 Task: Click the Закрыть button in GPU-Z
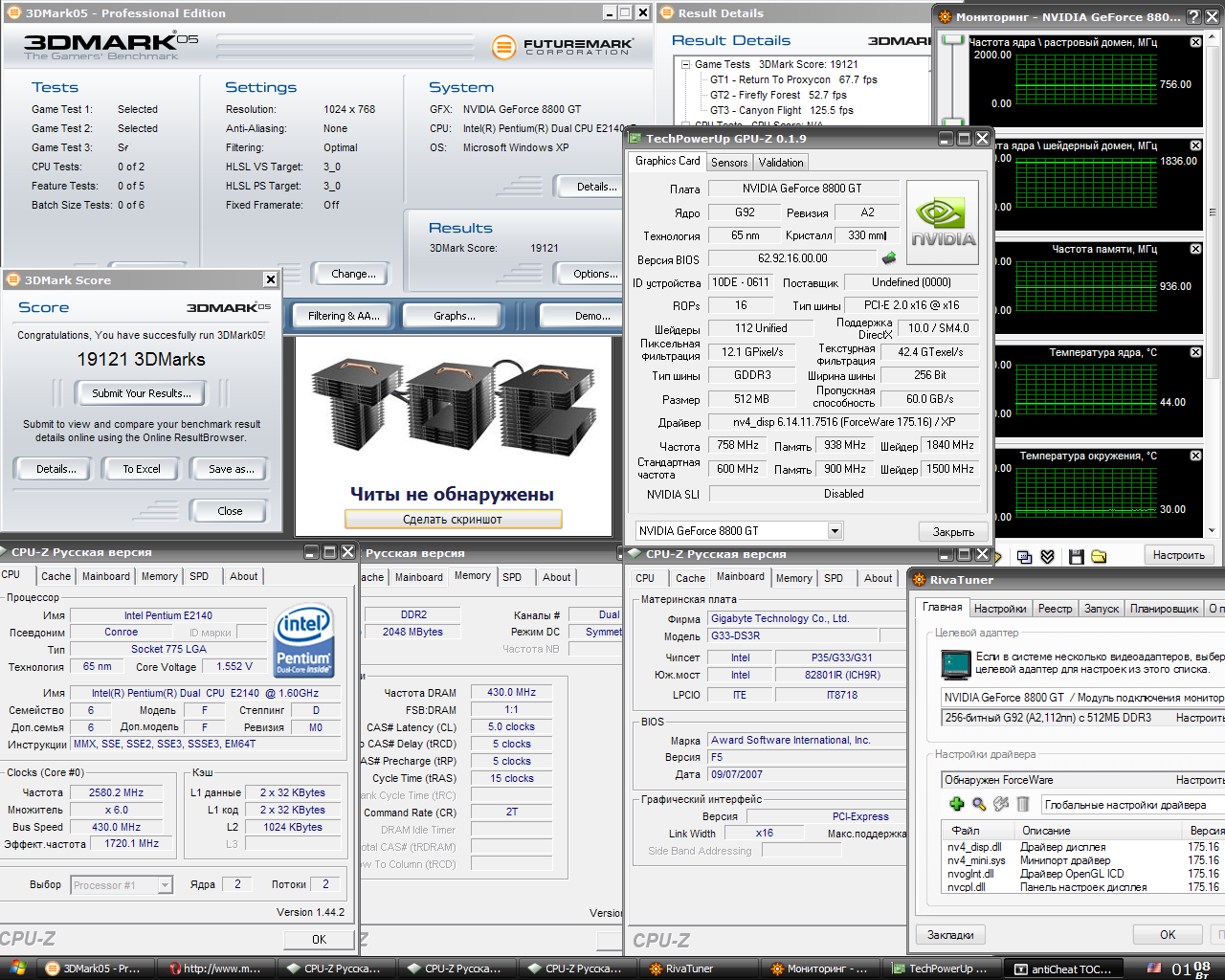pyautogui.click(x=953, y=532)
